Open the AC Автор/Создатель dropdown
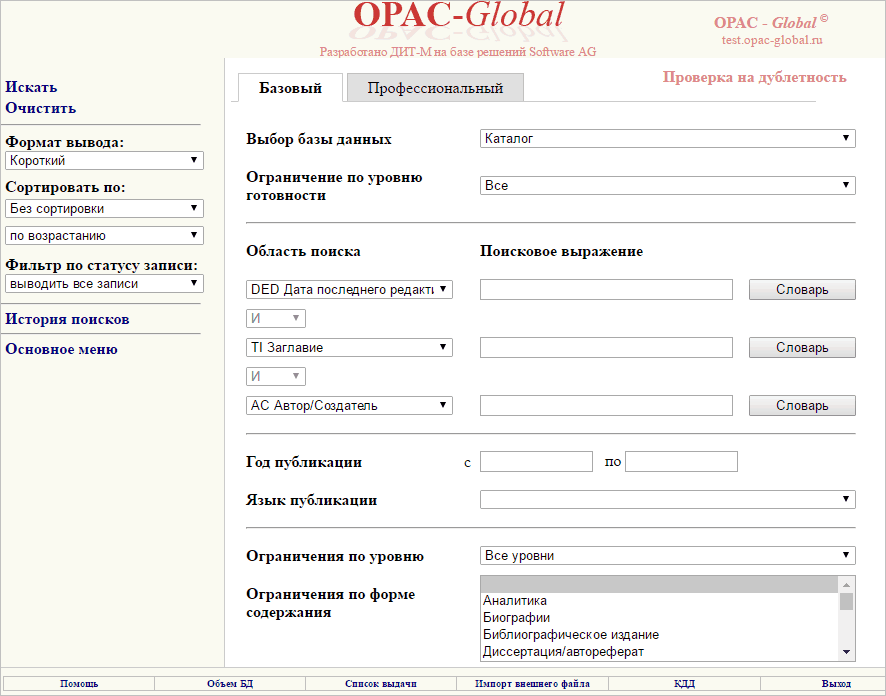The height and width of the screenshot is (696, 886). 349,406
